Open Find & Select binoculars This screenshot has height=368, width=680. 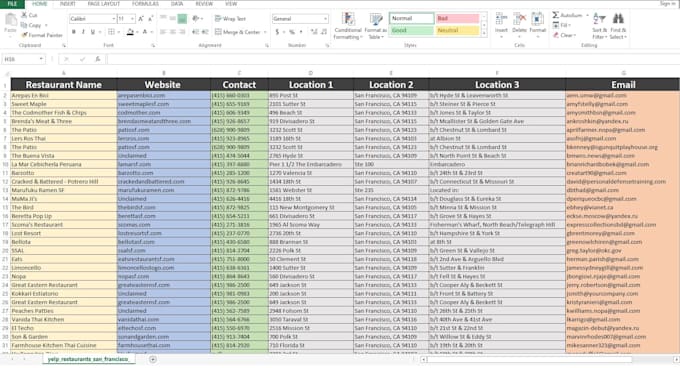pyautogui.click(x=618, y=25)
